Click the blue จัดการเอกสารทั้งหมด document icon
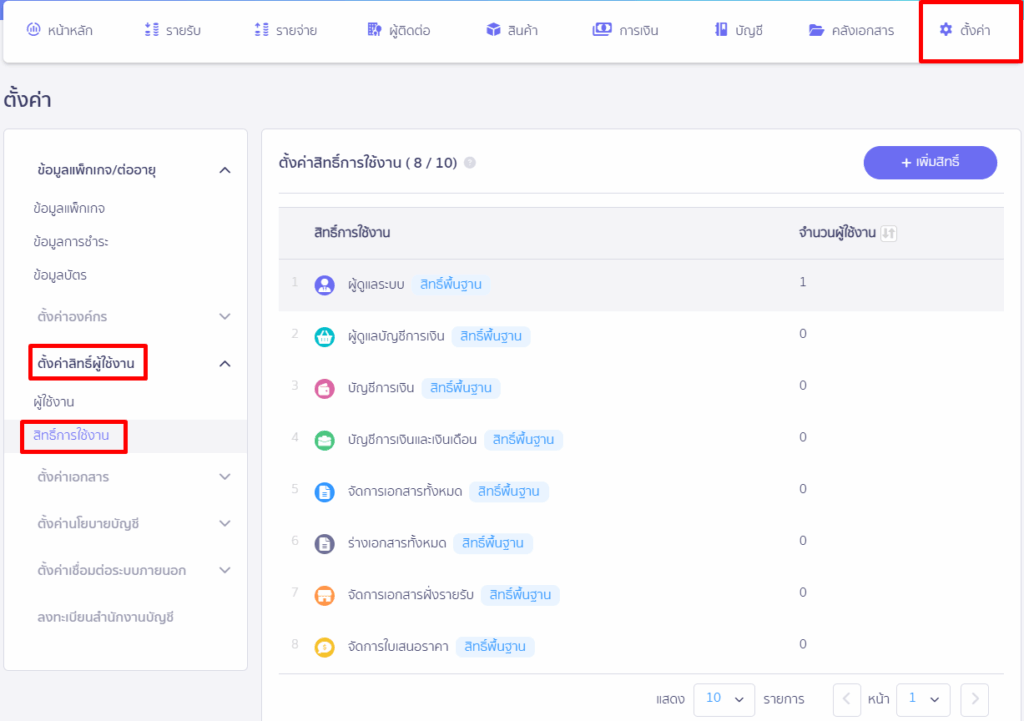Image resolution: width=1024 pixels, height=721 pixels. click(x=324, y=492)
